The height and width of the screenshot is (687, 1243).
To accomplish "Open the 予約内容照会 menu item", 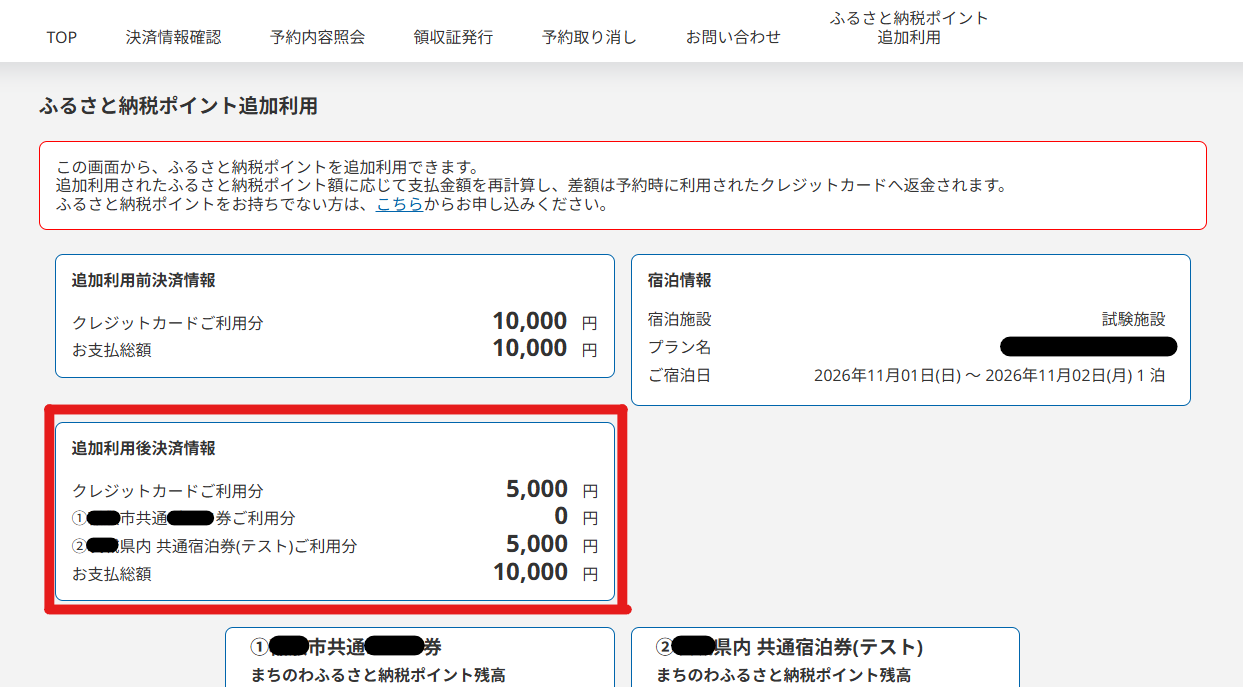I will point(317,37).
